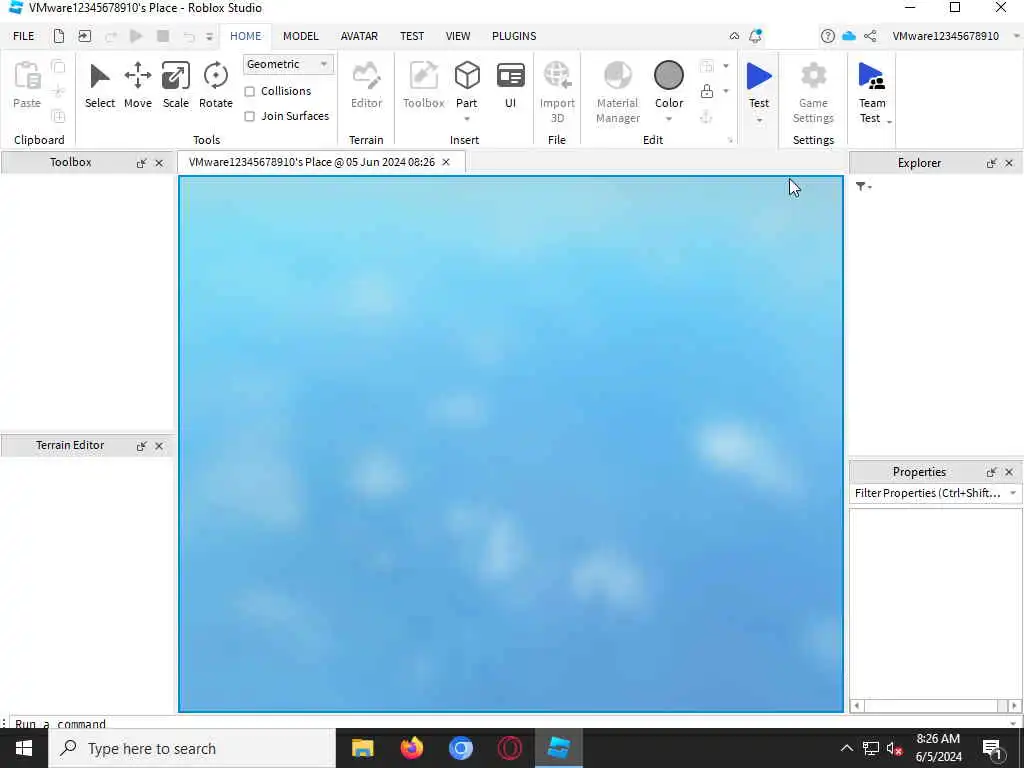1024x768 pixels.
Task: Start a Team Test
Action: pos(872,92)
